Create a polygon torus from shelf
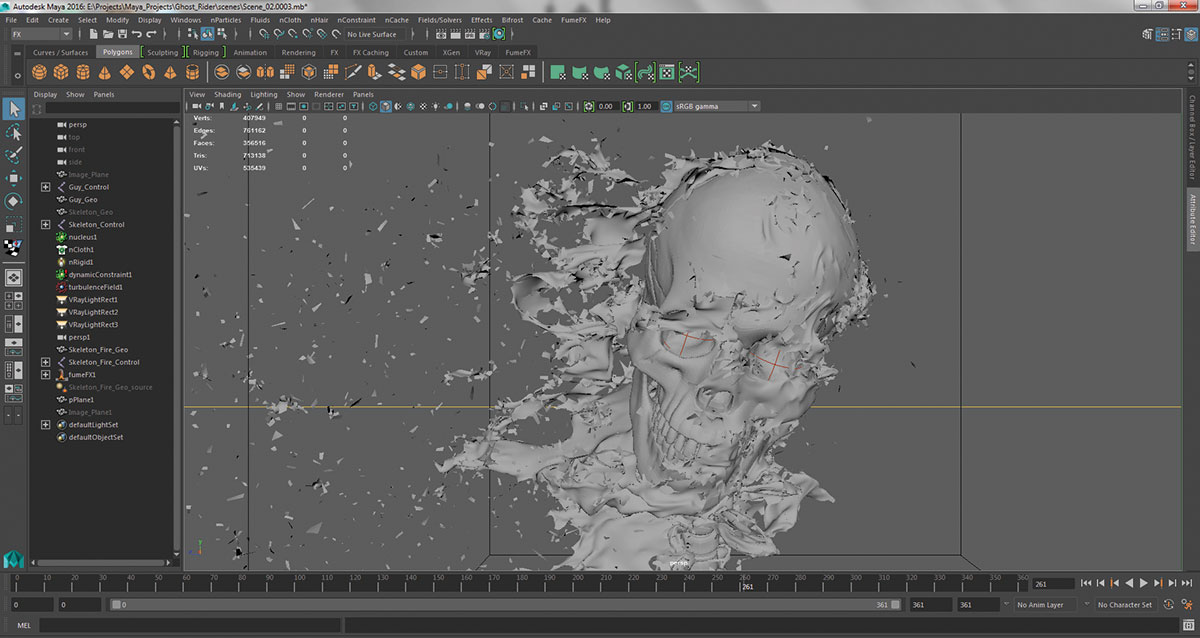 149,72
